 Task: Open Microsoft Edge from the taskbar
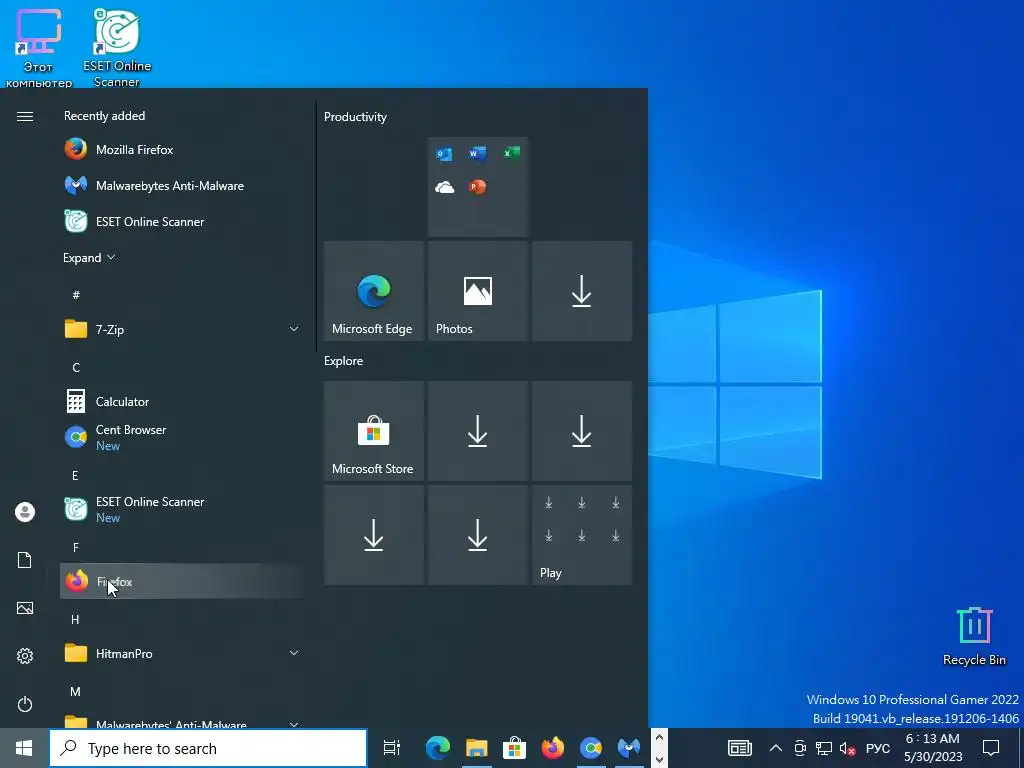(438, 748)
